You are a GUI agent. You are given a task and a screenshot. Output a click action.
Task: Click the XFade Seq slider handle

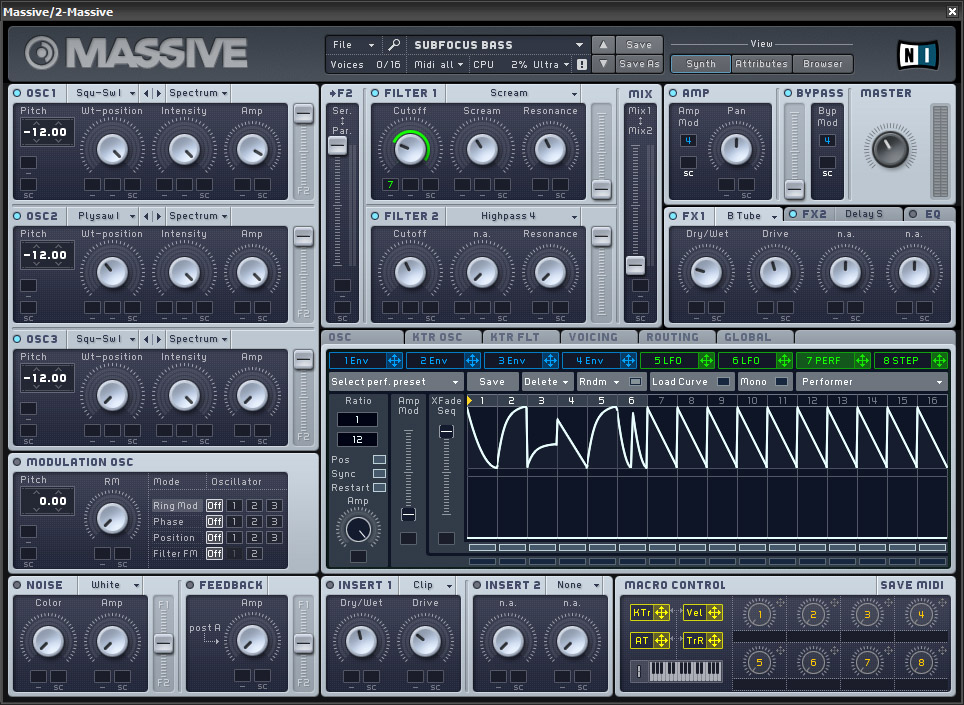pos(446,431)
